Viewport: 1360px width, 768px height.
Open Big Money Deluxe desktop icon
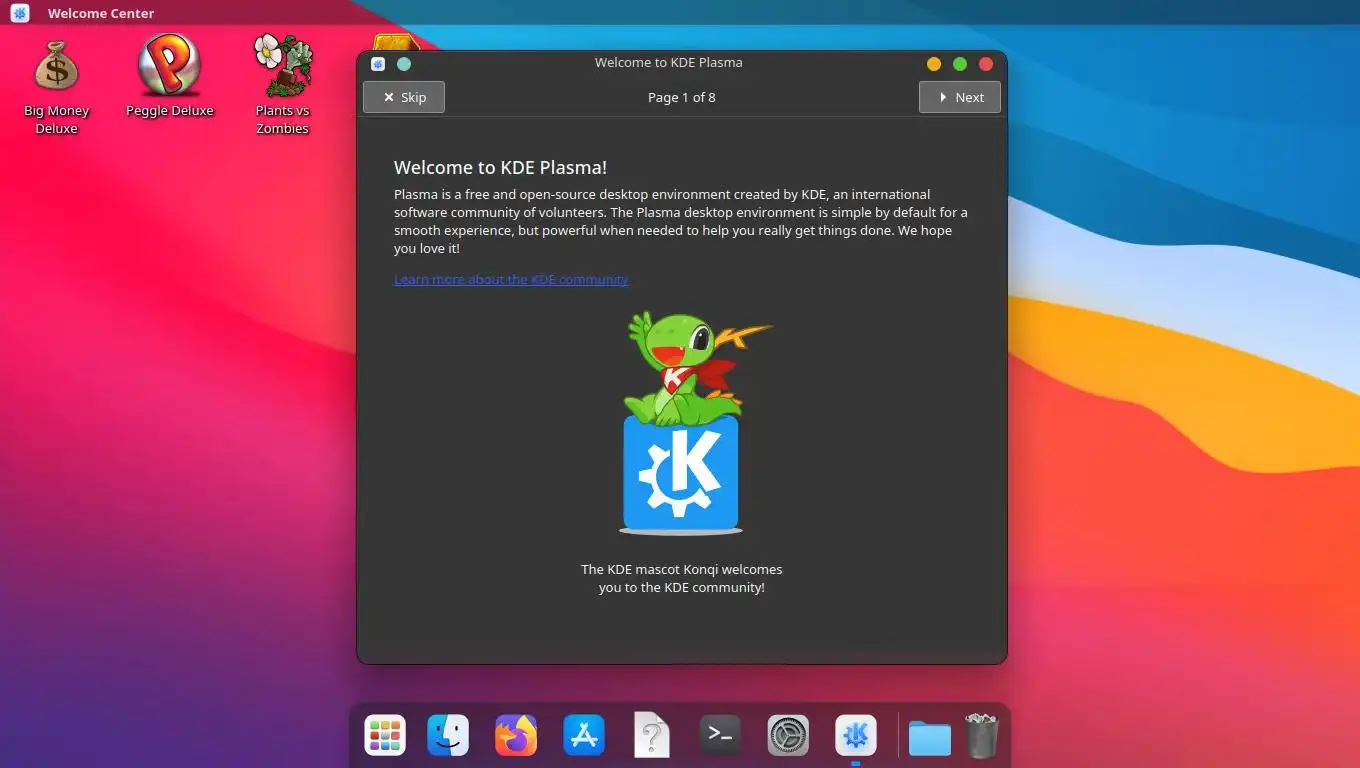(x=57, y=88)
